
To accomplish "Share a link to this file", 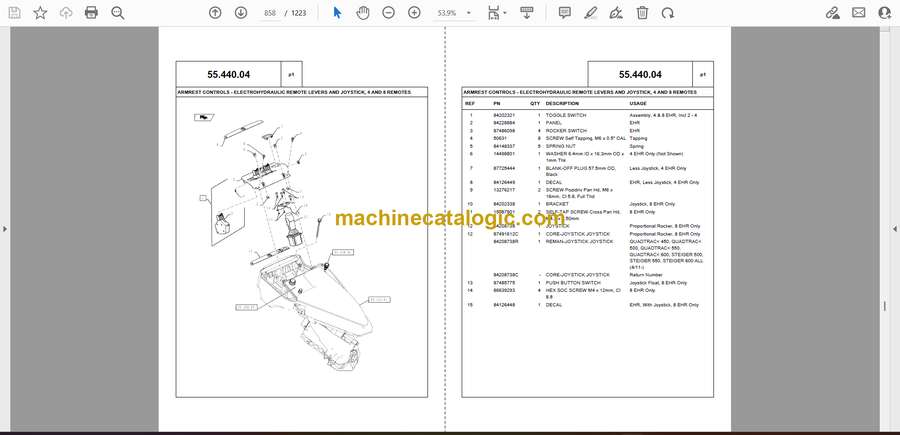I will 833,13.
